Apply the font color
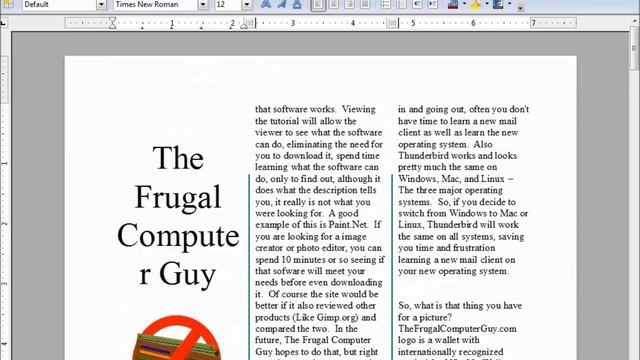This screenshot has width=640, height=360. coord(453,4)
